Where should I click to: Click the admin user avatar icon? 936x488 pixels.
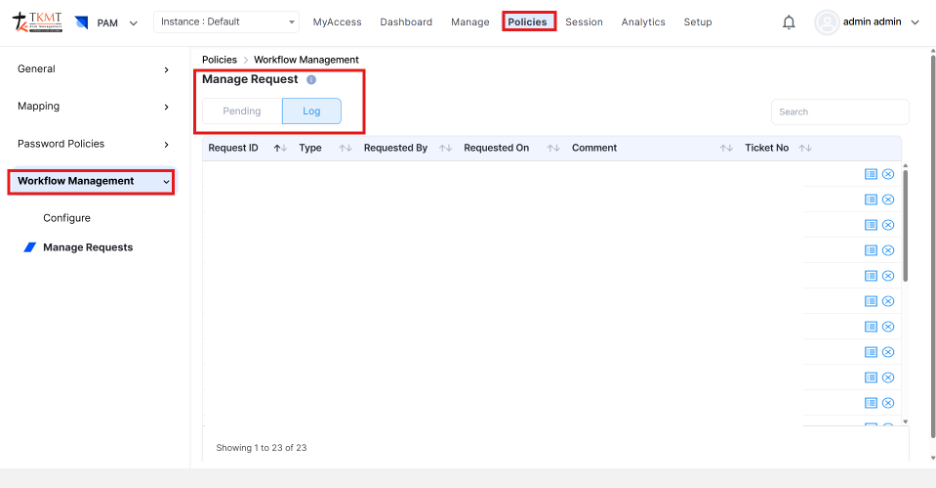point(827,23)
